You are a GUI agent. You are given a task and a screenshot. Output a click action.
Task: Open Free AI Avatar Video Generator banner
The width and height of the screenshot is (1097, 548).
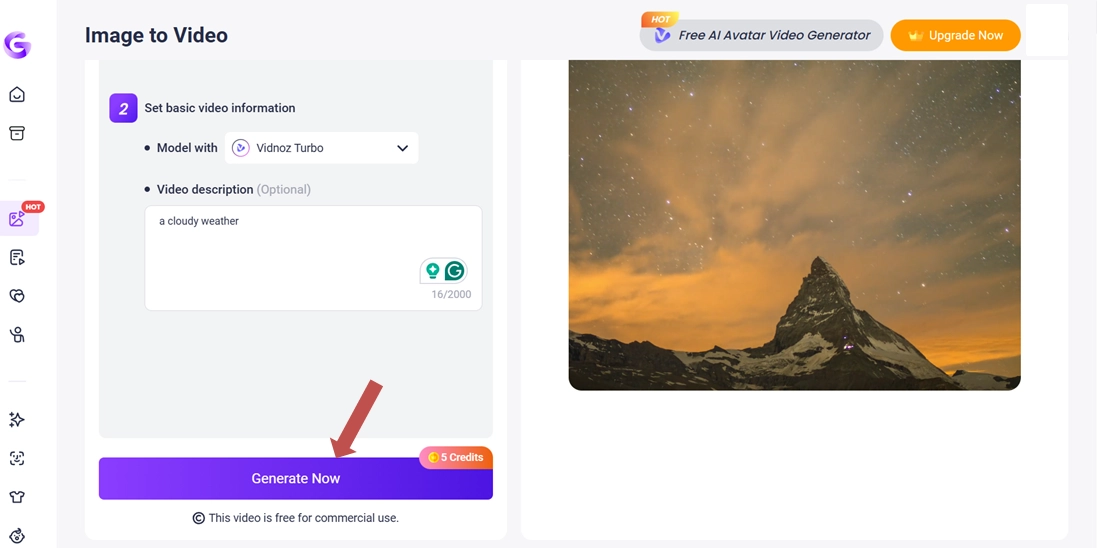pyautogui.click(x=762, y=36)
